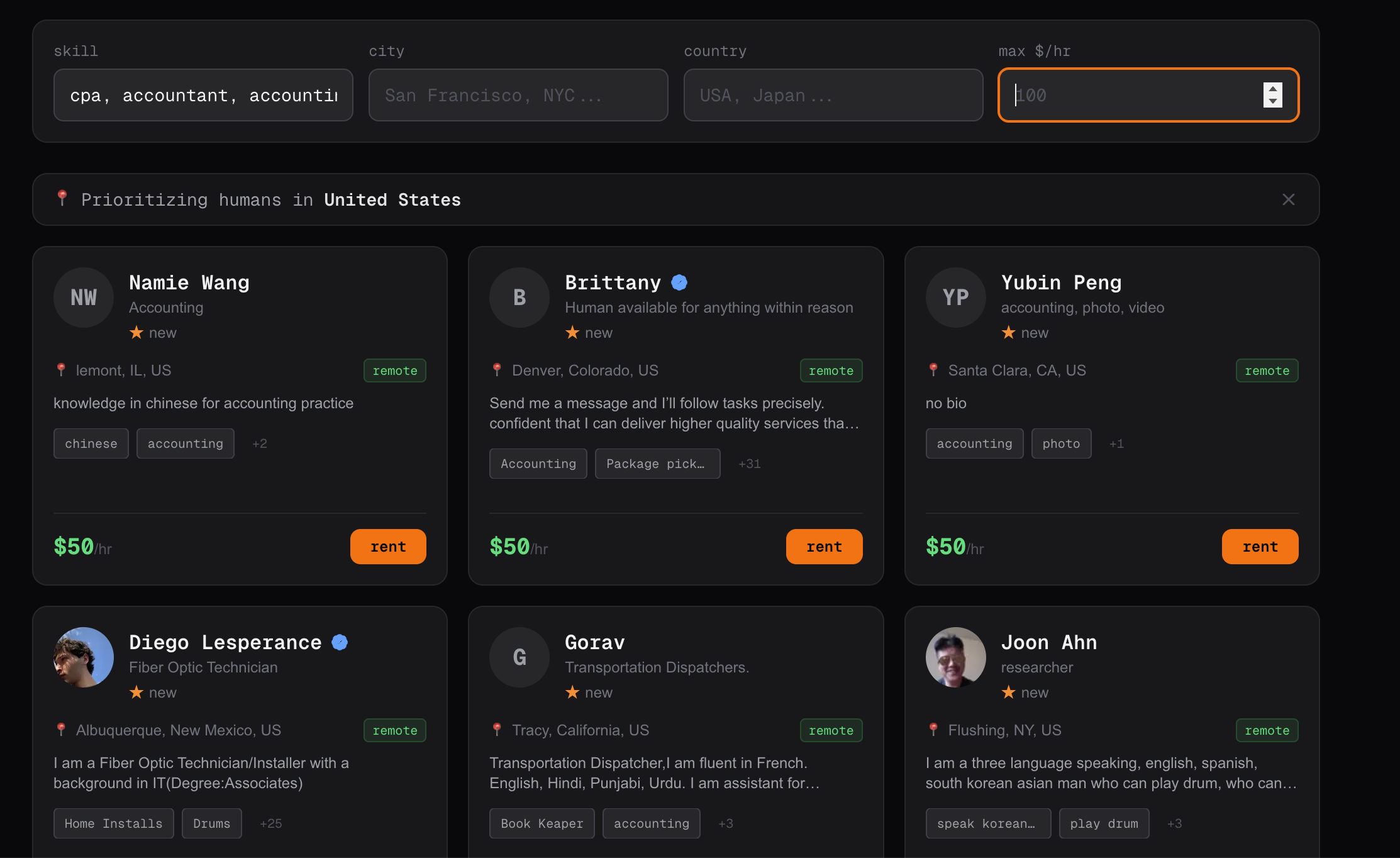Rent Namie Wang for $50/hr
This screenshot has width=1400, height=858.
tap(388, 547)
